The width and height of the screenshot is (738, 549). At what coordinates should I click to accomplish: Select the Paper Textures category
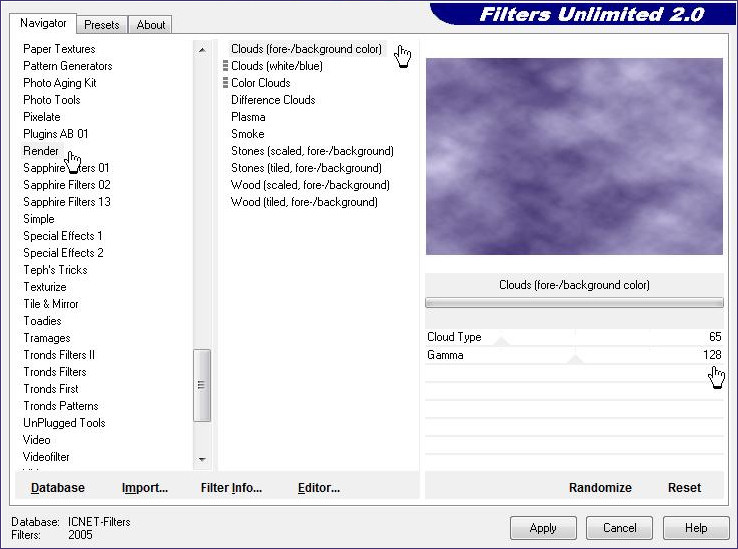59,49
